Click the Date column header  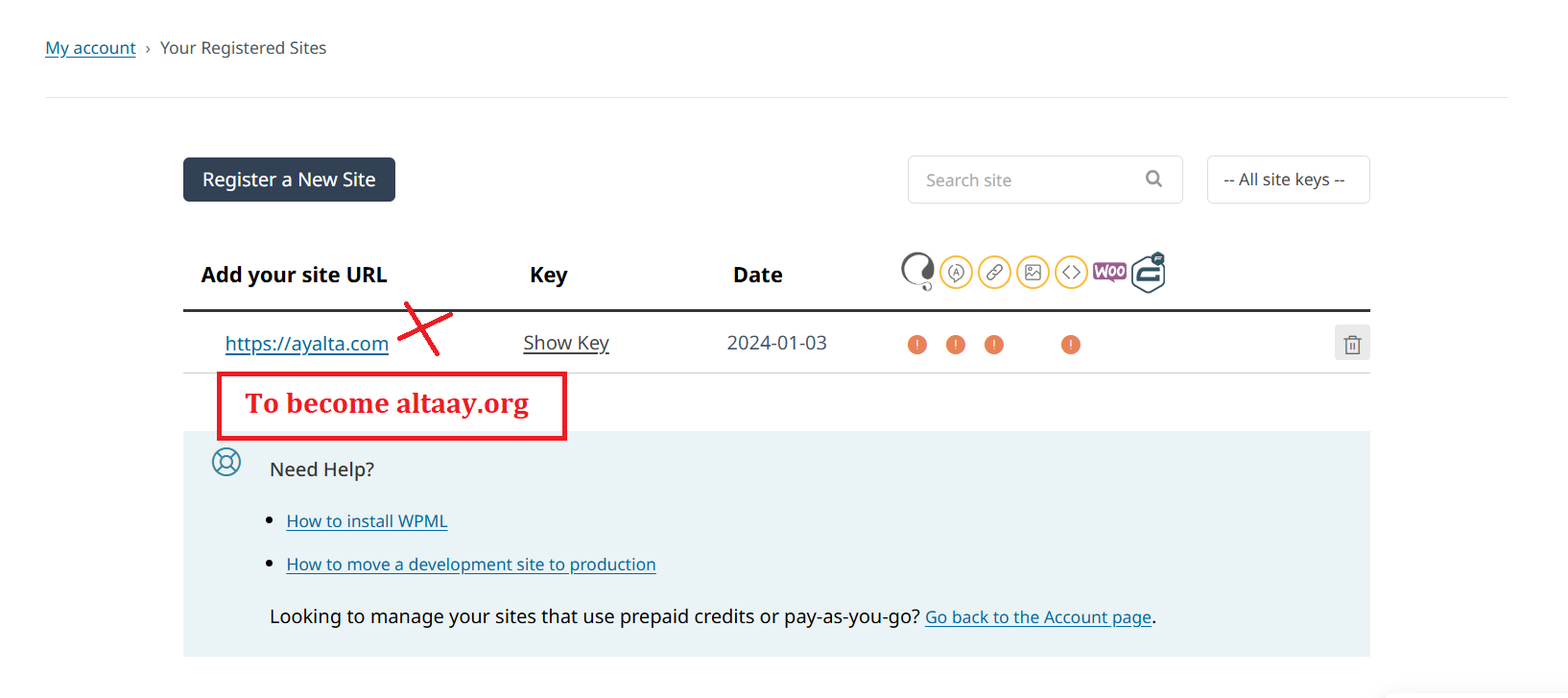[758, 275]
